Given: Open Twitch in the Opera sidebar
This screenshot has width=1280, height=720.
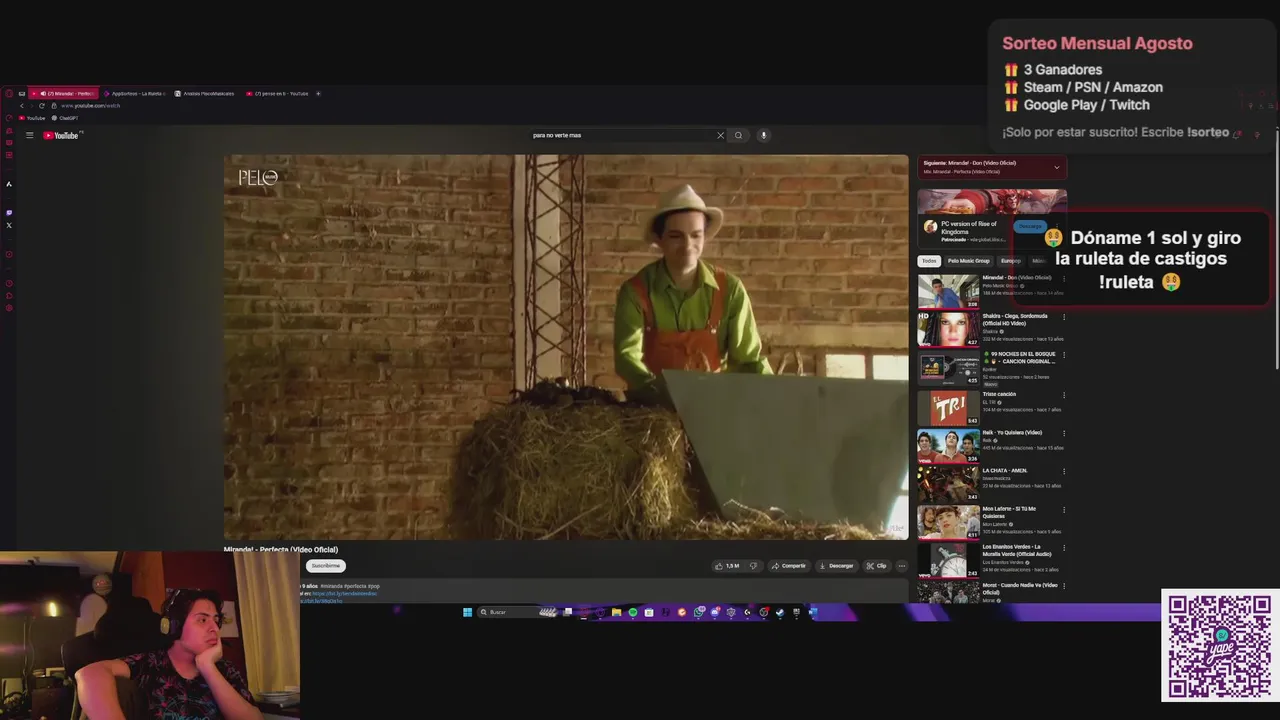Looking at the screenshot, I should coord(9,213).
